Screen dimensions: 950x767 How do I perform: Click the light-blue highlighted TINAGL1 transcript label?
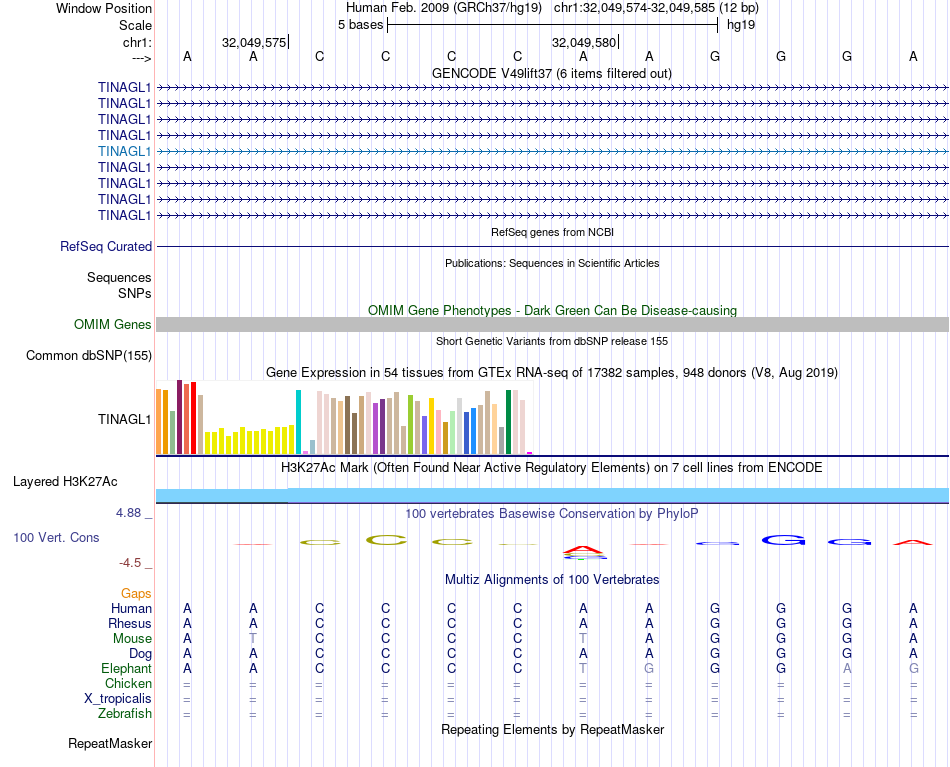pos(124,151)
